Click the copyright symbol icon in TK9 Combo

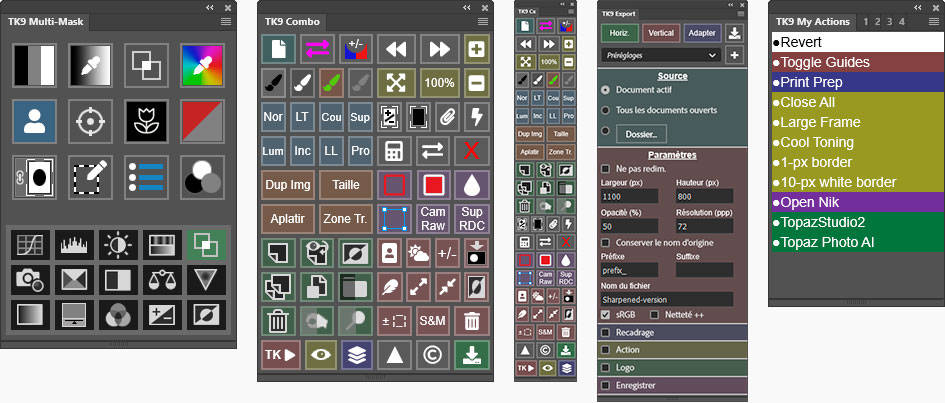pos(434,354)
